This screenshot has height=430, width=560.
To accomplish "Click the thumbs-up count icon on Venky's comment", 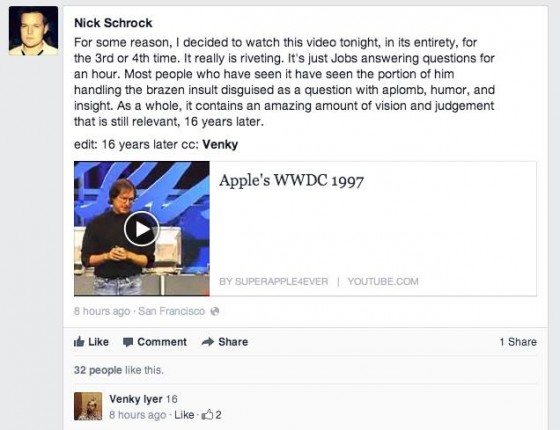I will [x=207, y=415].
